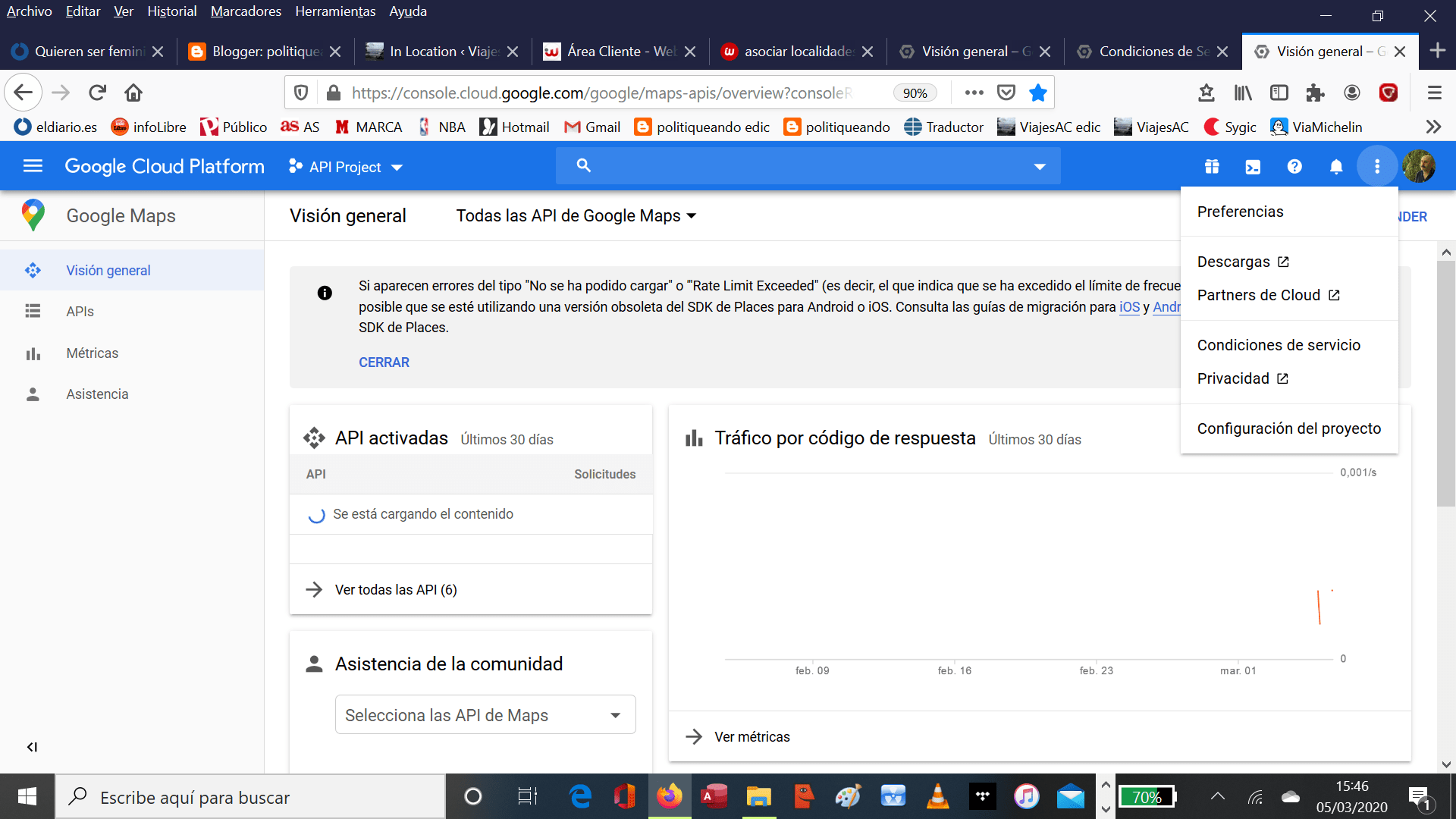Open VLC media player from taskbar
Image resolution: width=1456 pixels, height=819 pixels.
click(938, 796)
